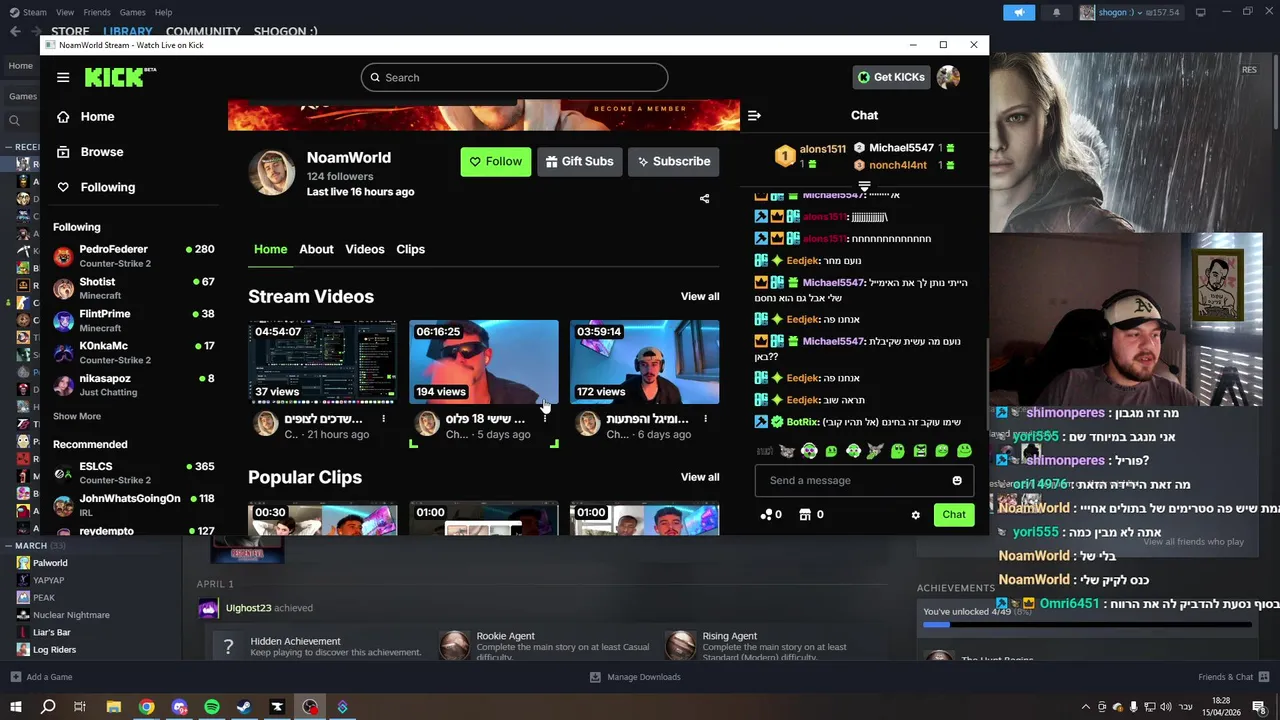The width and height of the screenshot is (1280, 720).
Task: Open the shogon account dropdown in Steam
Action: (x=1130, y=12)
